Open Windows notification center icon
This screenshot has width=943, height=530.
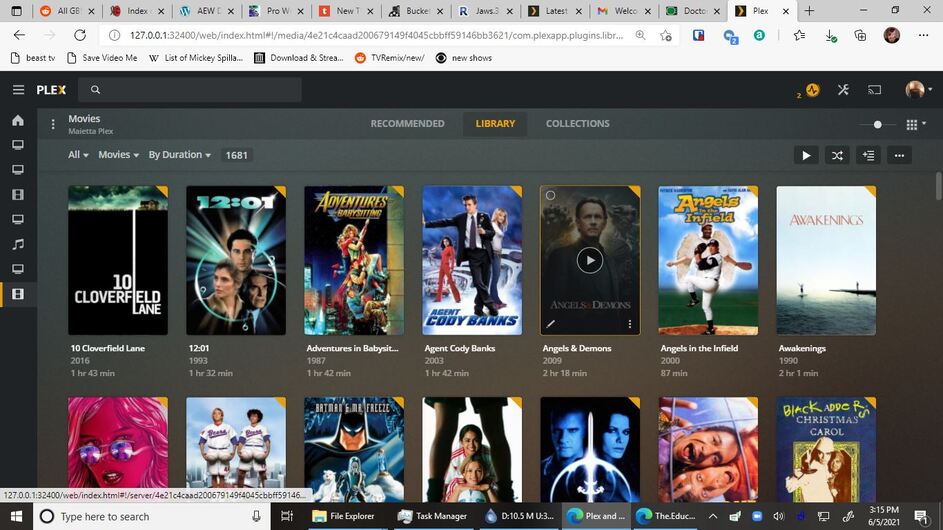pos(920,516)
